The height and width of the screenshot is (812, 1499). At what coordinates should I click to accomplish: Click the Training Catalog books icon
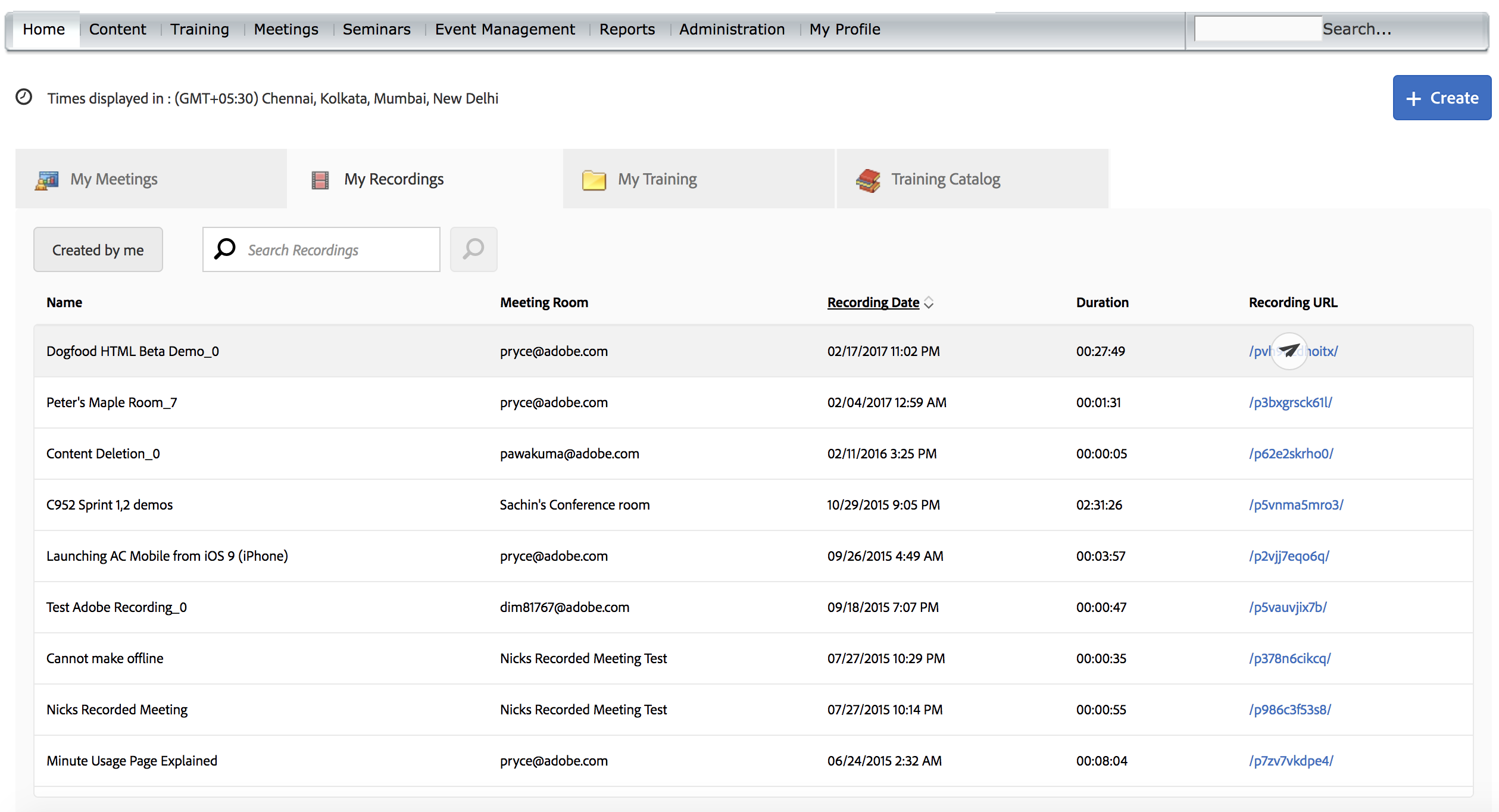click(868, 180)
